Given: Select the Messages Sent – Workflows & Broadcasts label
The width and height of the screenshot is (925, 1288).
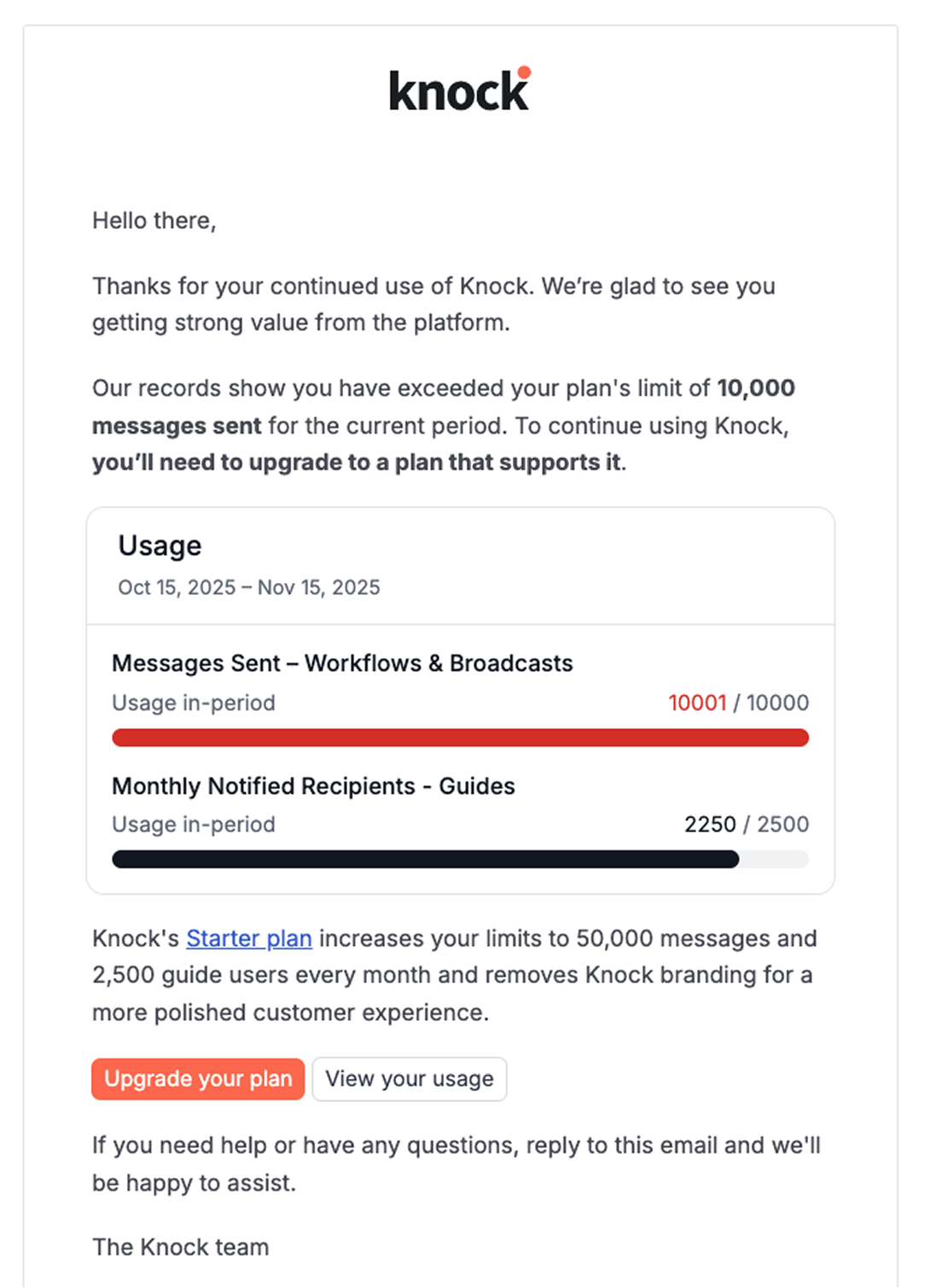Looking at the screenshot, I should 342,662.
